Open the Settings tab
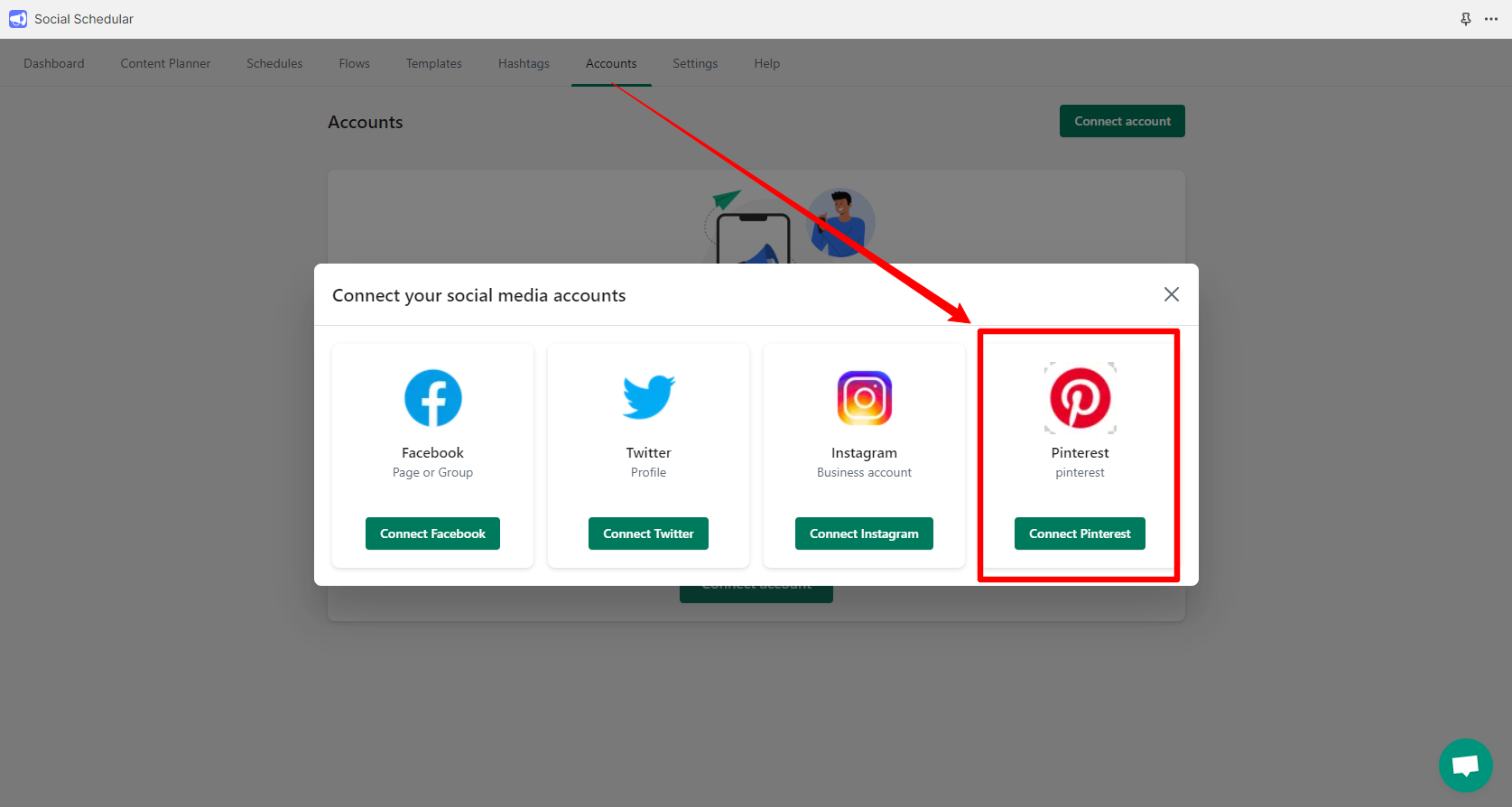This screenshot has height=807, width=1512. (x=695, y=63)
